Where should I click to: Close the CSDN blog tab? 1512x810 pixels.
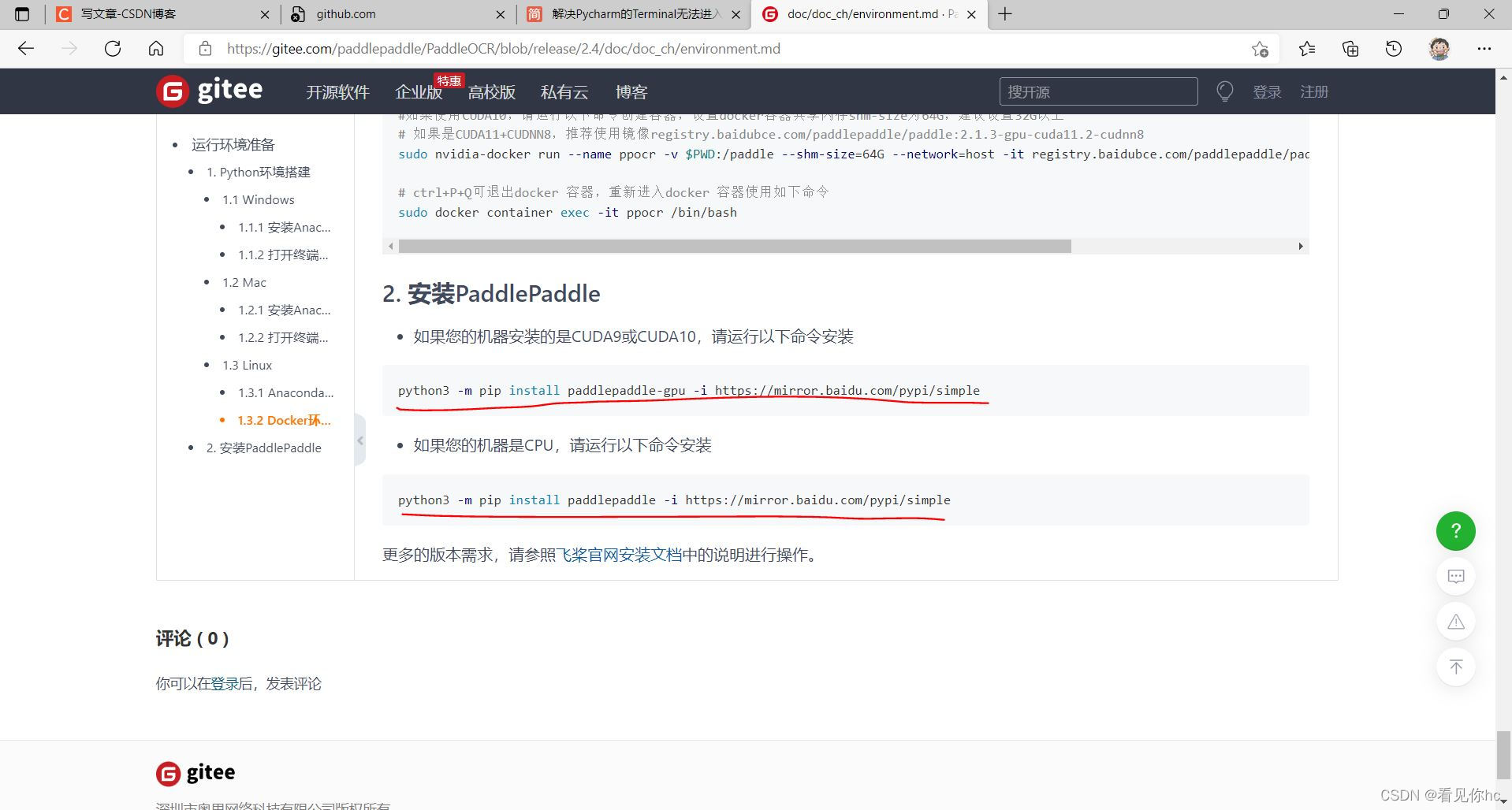pos(265,14)
